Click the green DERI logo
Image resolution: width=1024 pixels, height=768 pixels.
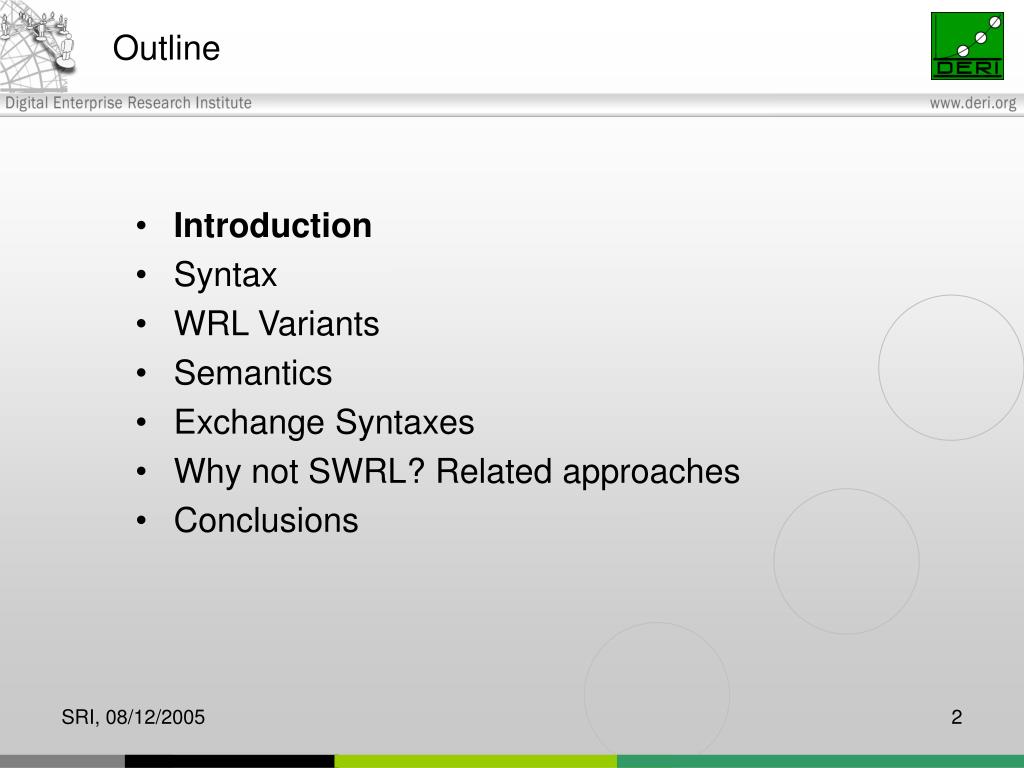[x=967, y=46]
